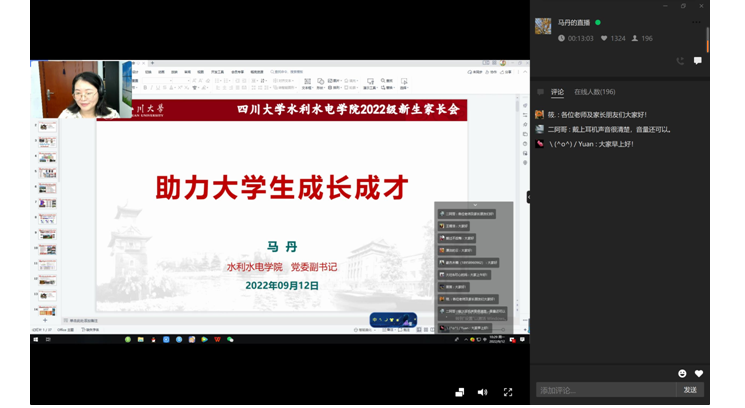Click the 1324 likes heart counter
745x408 pixels.
click(614, 39)
